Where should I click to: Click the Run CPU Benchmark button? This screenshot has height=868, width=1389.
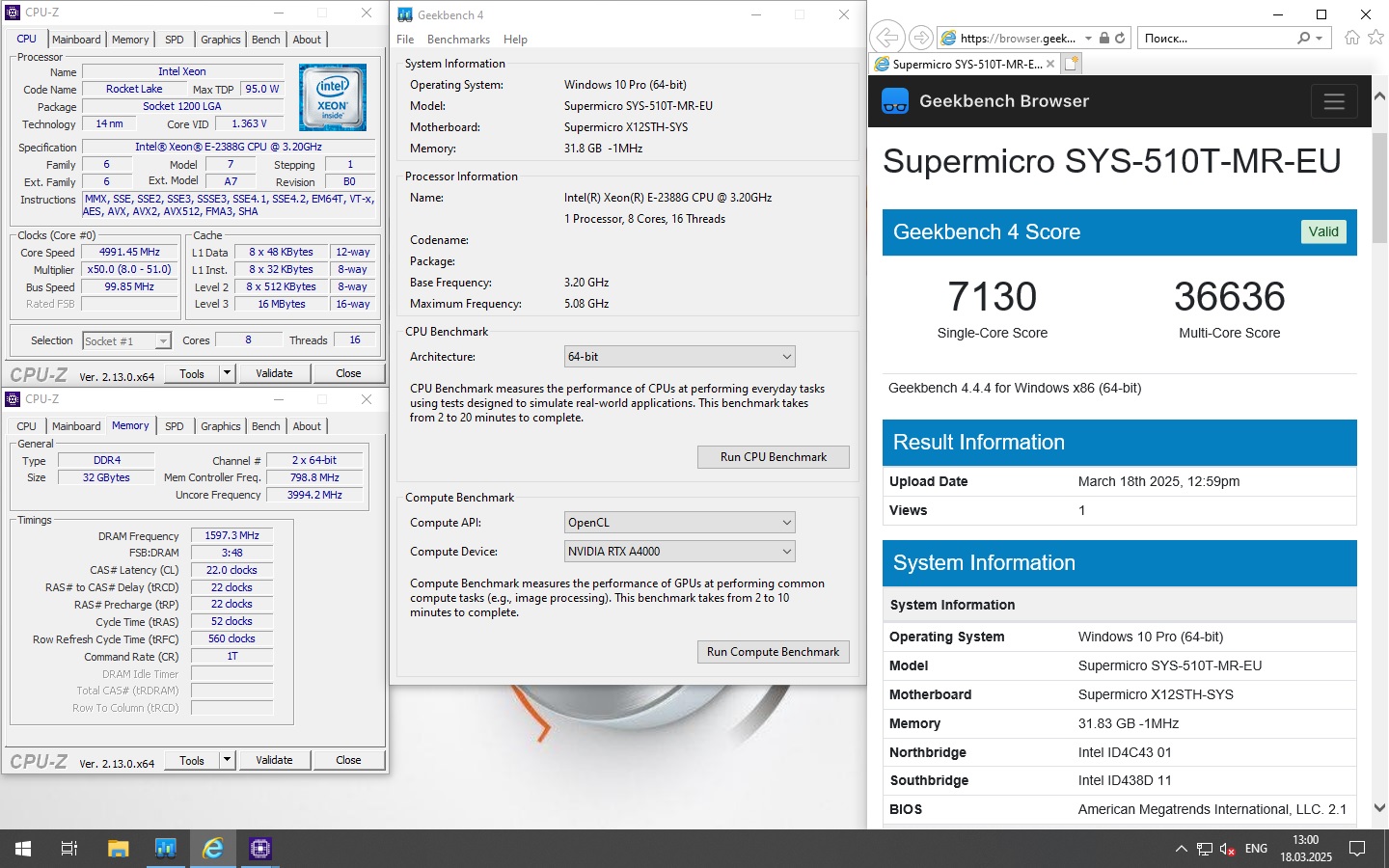coord(774,457)
